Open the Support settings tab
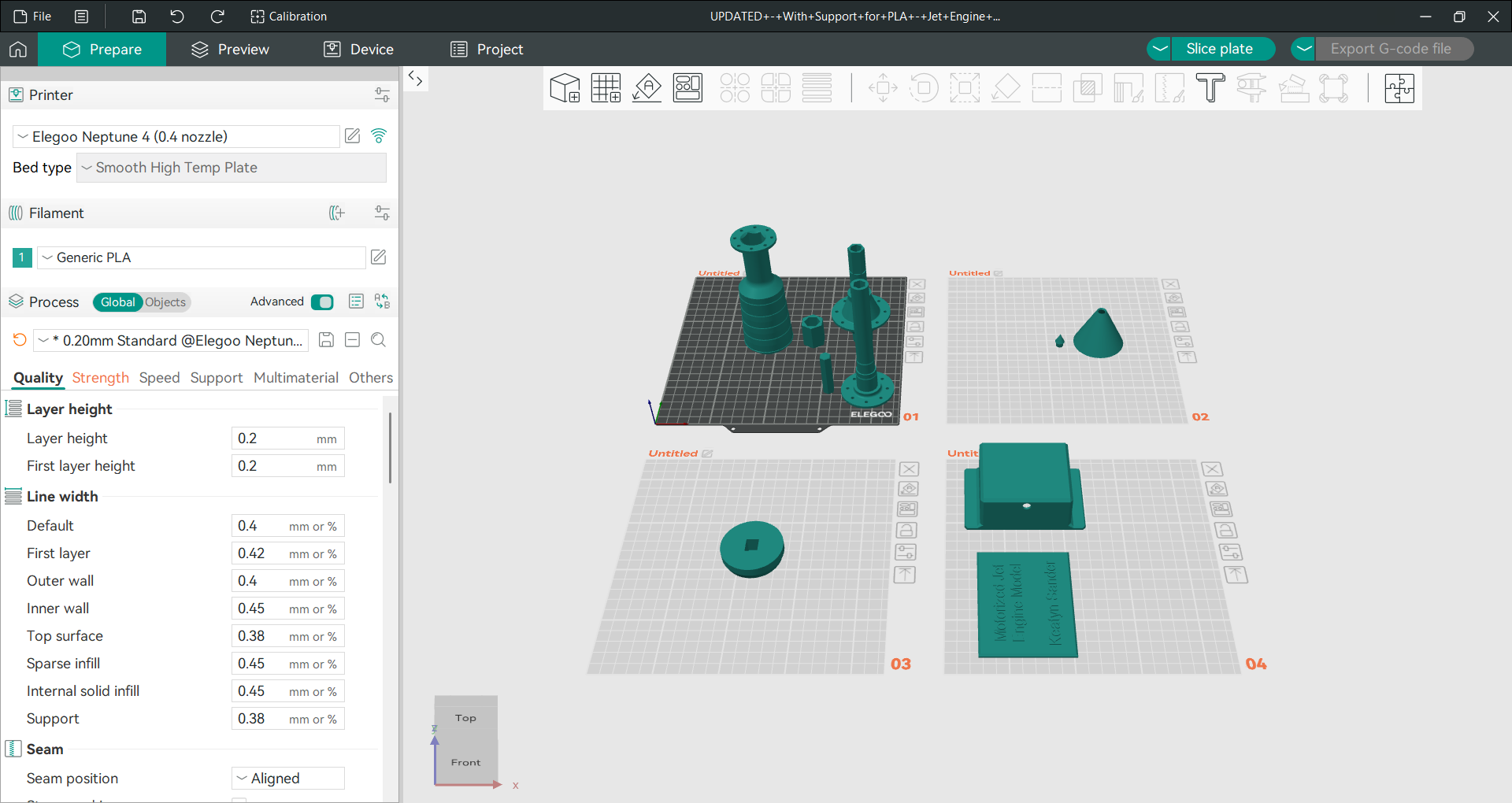This screenshot has height=803, width=1512. (x=217, y=378)
